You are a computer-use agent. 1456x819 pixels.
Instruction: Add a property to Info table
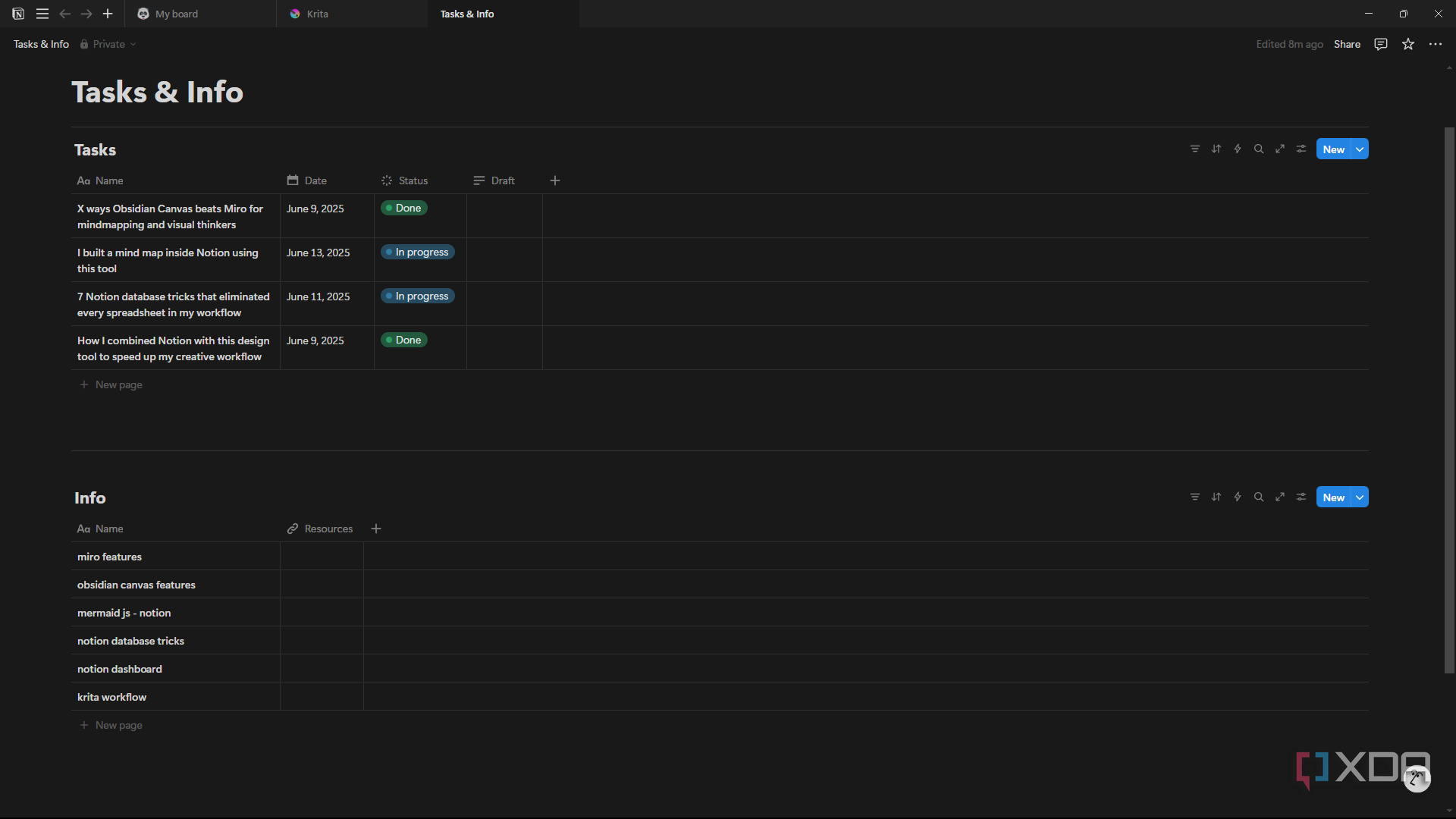(376, 529)
